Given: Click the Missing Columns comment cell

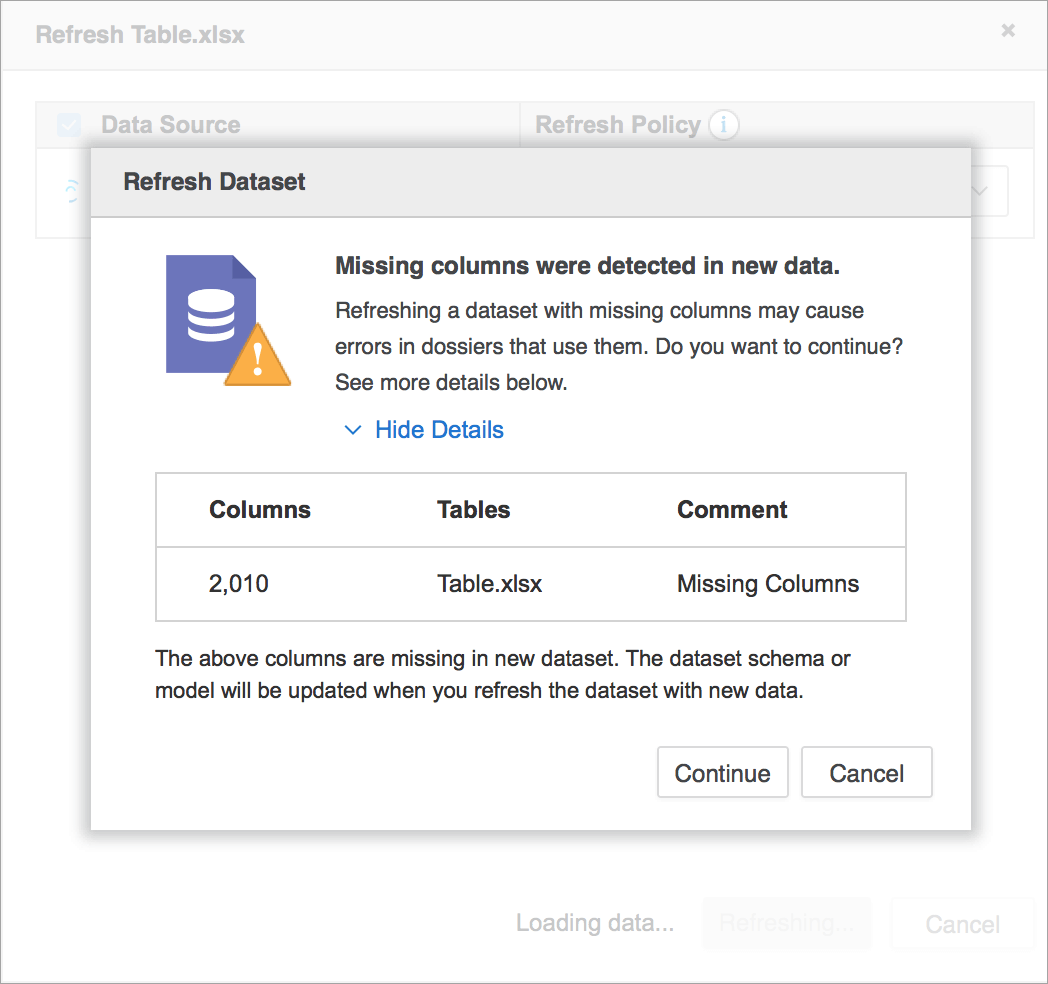Looking at the screenshot, I should coord(768,584).
